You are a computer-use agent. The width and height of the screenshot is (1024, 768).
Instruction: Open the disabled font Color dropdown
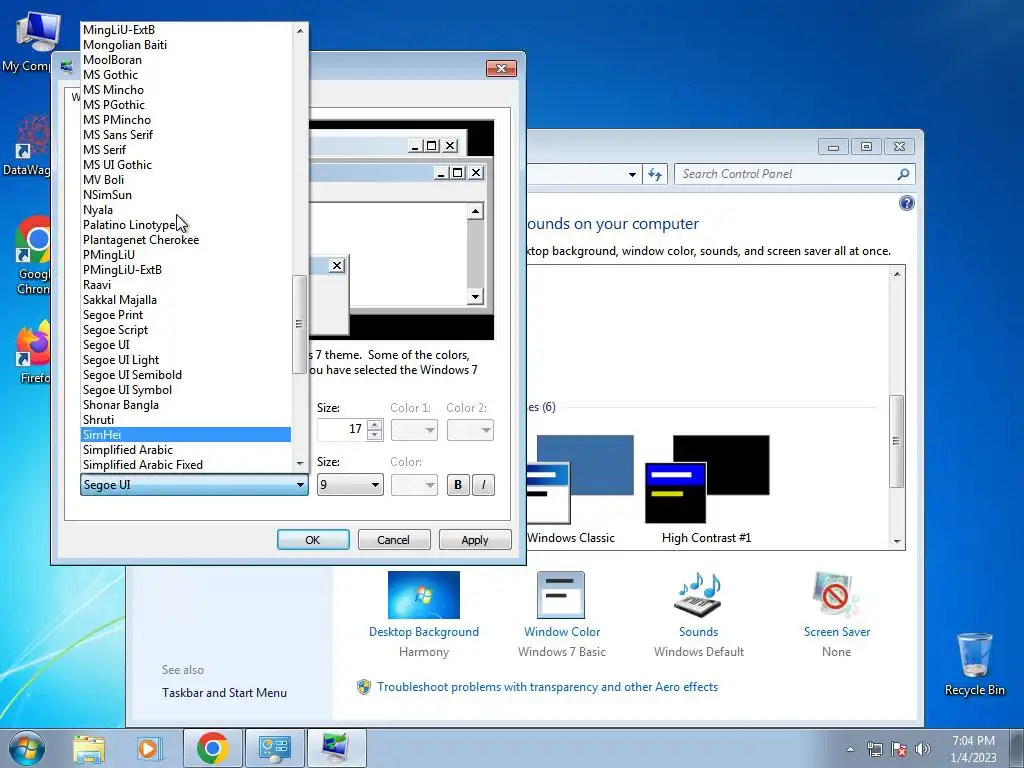(x=414, y=485)
